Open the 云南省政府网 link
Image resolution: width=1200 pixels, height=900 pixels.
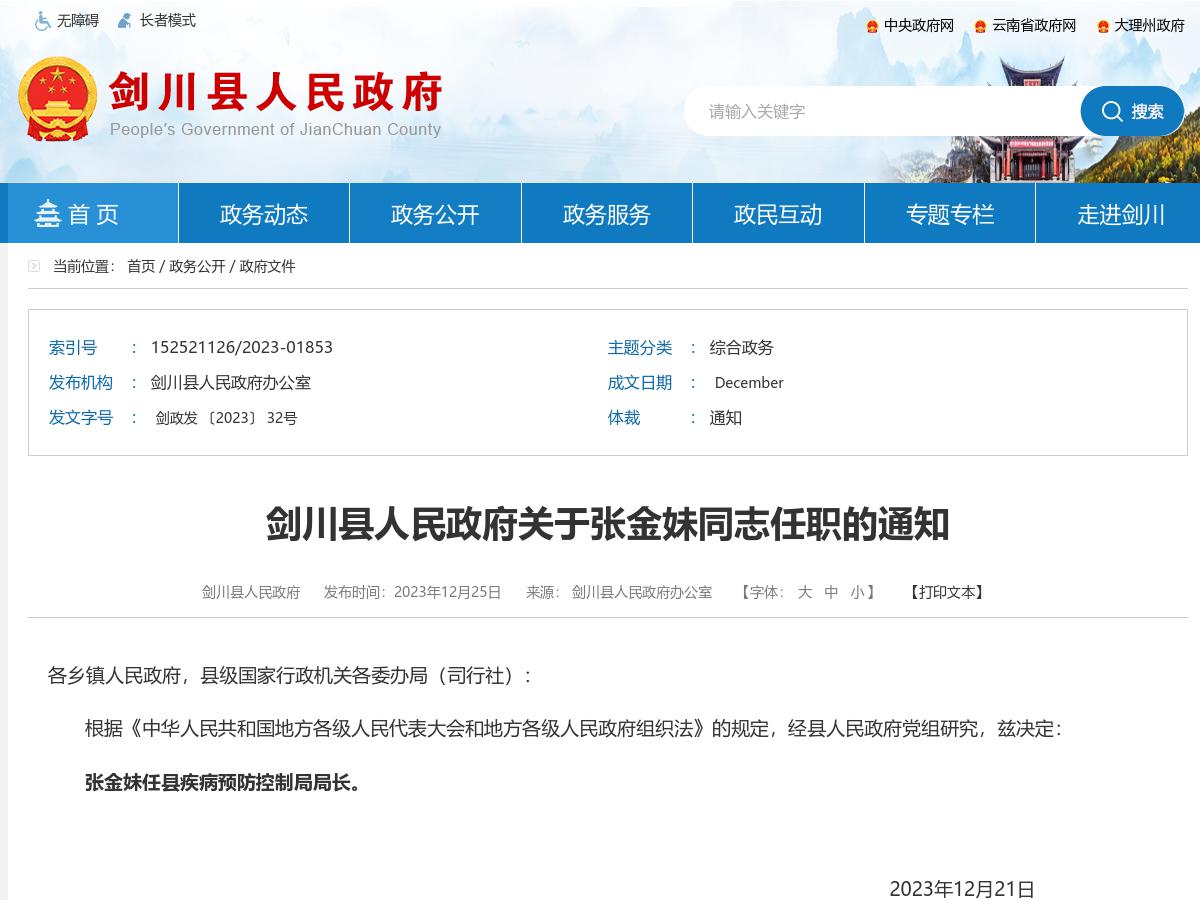click(1034, 26)
